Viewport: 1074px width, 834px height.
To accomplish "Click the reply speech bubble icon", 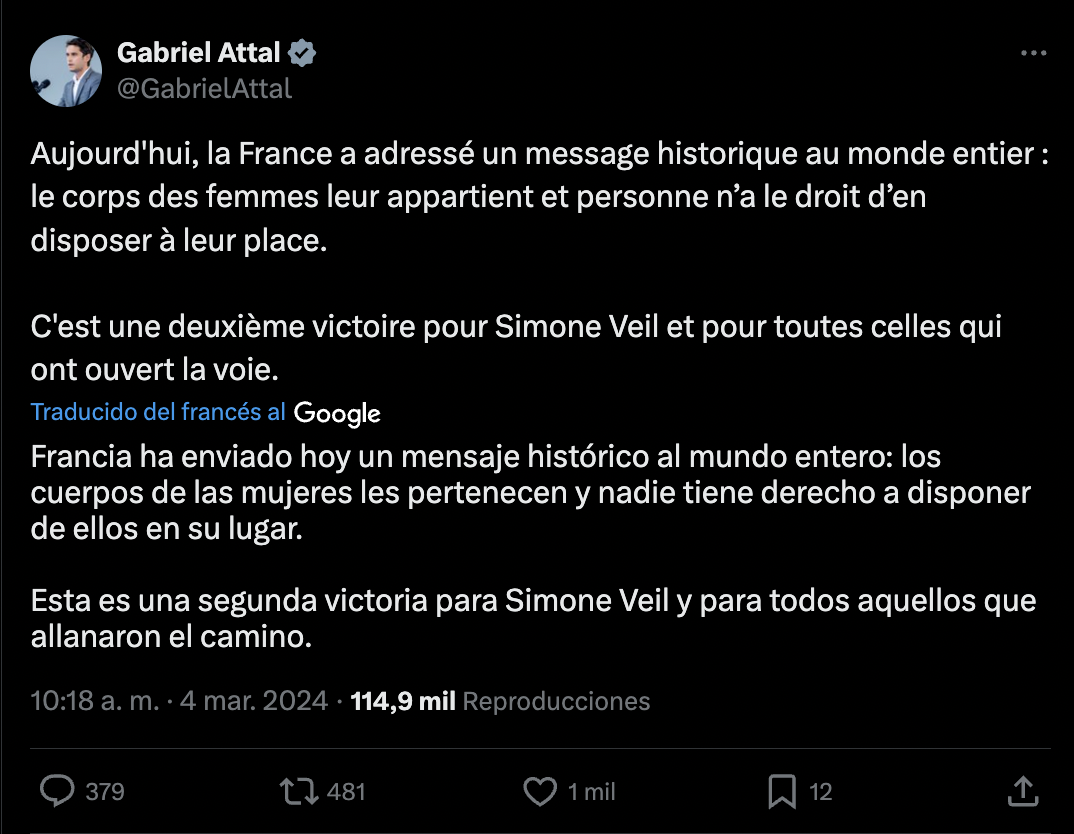I will pos(57,792).
